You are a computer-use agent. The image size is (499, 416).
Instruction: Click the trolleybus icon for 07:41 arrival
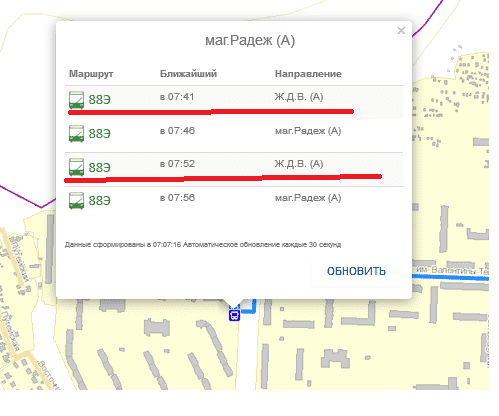76,100
